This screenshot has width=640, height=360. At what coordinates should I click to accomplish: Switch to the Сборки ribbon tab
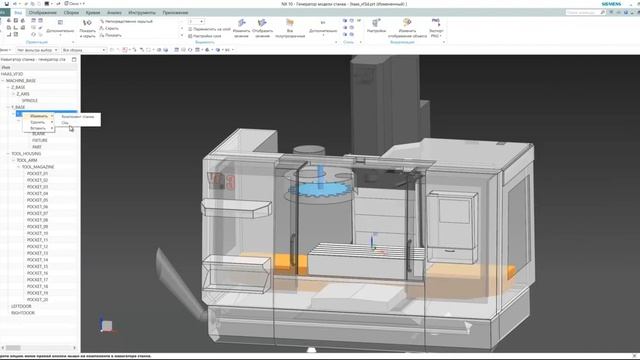[71, 13]
